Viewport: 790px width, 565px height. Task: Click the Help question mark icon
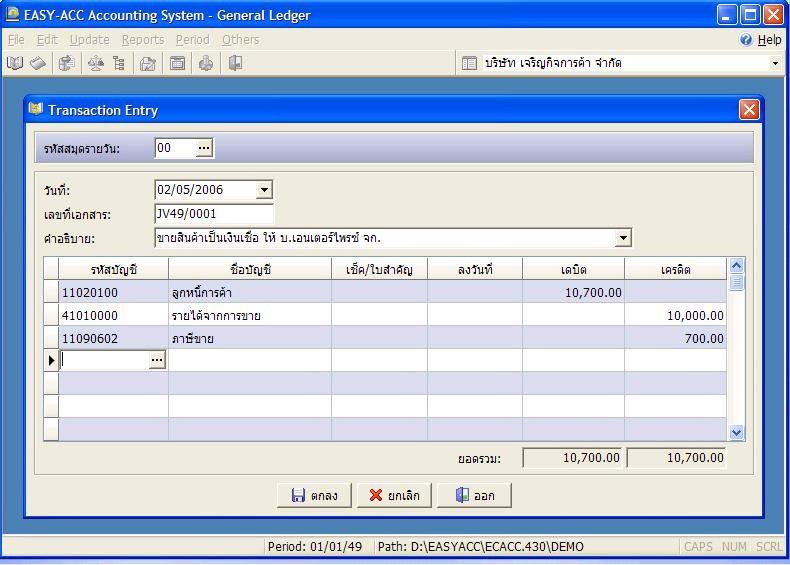point(746,39)
